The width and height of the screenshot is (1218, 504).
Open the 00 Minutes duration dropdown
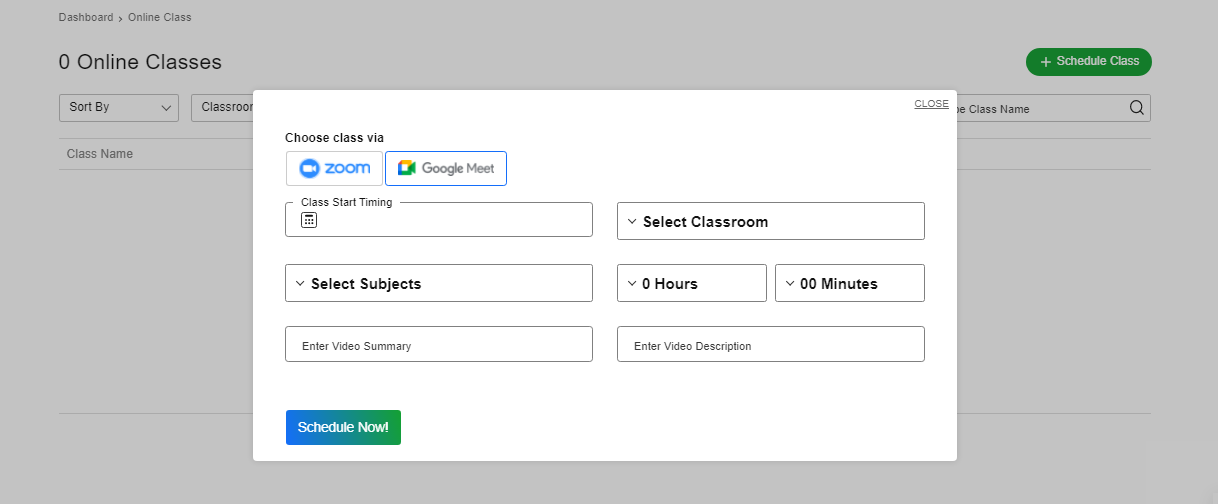pyautogui.click(x=849, y=283)
